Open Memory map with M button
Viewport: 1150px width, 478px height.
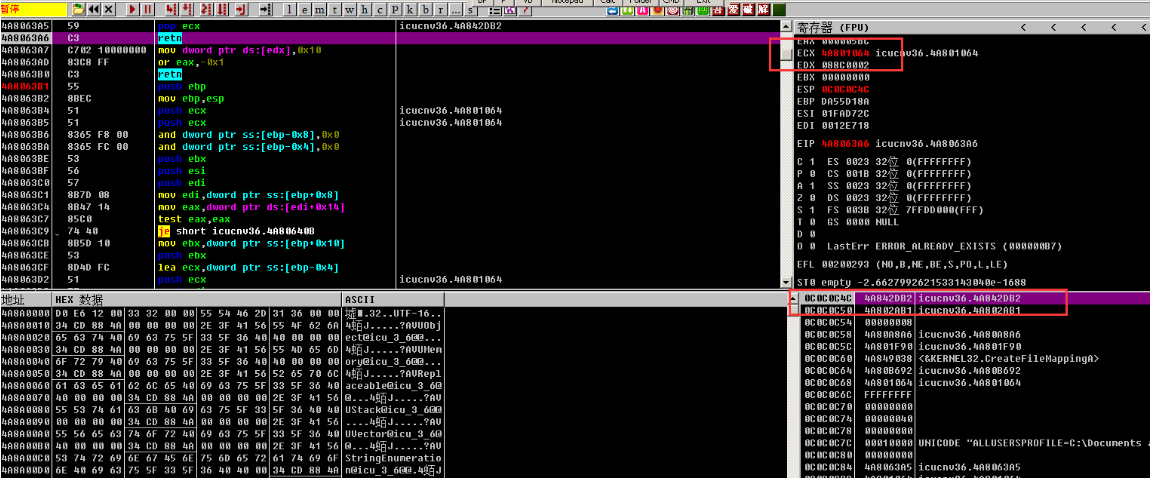[319, 9]
